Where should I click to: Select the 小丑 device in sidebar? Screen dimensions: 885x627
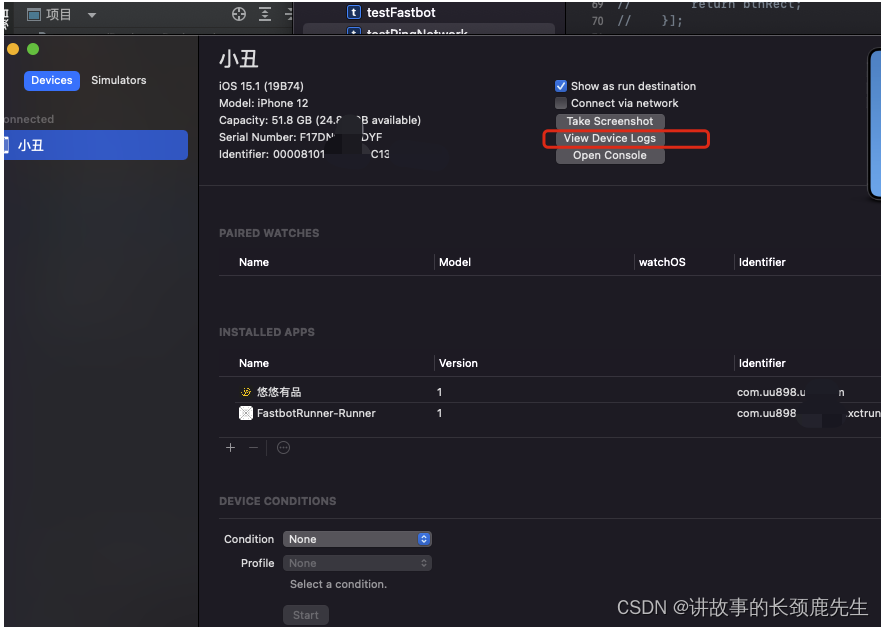[95, 145]
